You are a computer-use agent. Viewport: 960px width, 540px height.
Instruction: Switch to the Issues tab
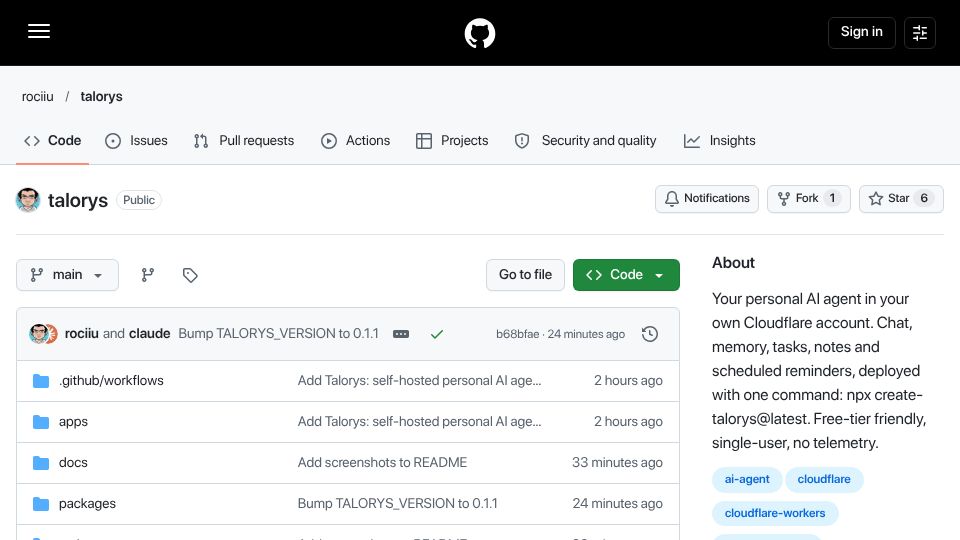pos(136,141)
